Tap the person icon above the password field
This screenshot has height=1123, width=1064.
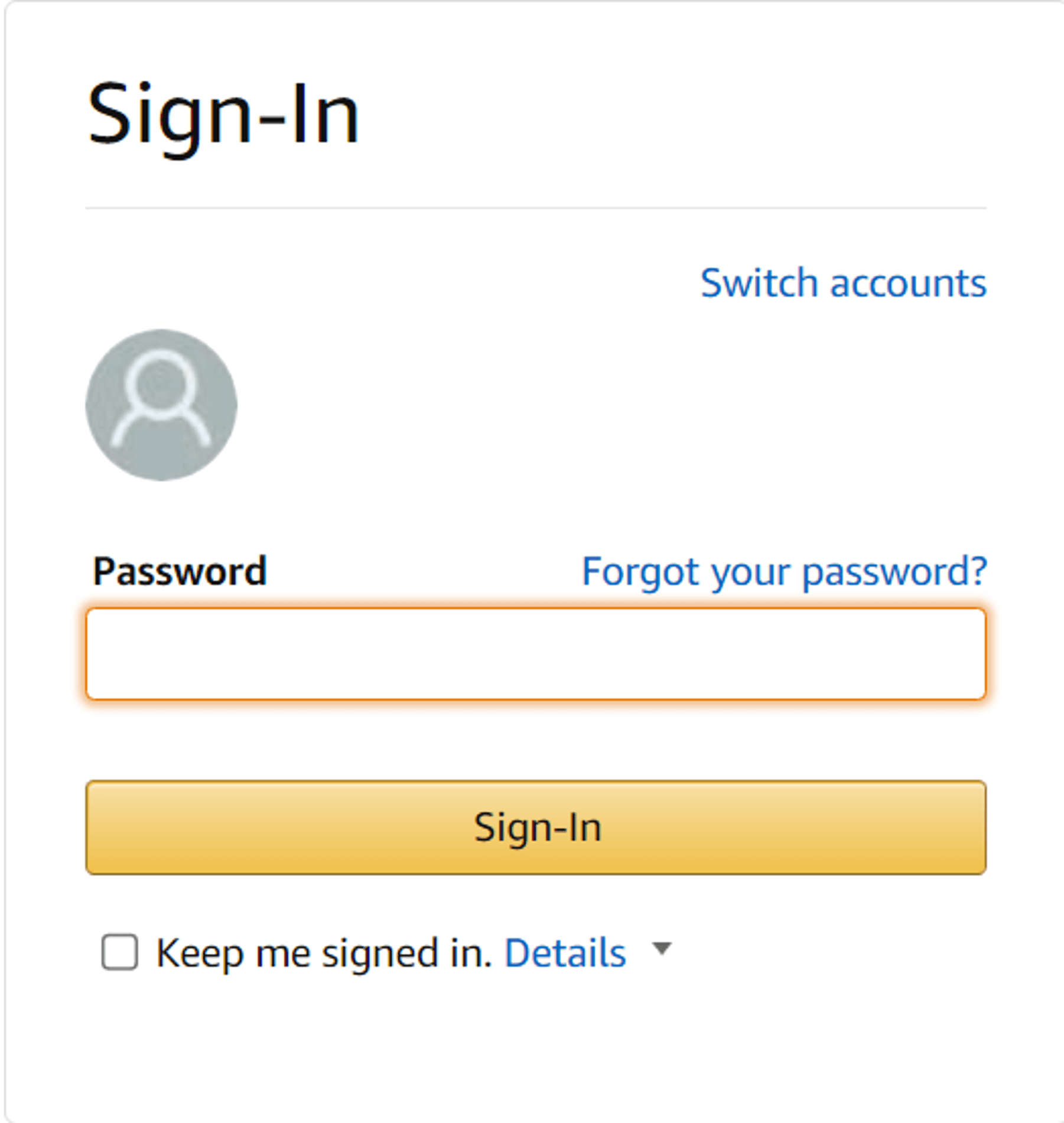coord(161,404)
